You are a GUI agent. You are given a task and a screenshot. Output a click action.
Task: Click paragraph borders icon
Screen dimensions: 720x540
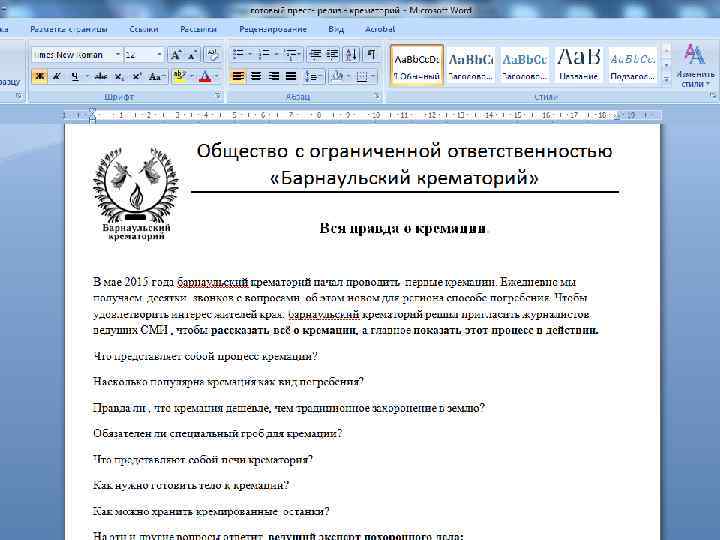tap(362, 76)
